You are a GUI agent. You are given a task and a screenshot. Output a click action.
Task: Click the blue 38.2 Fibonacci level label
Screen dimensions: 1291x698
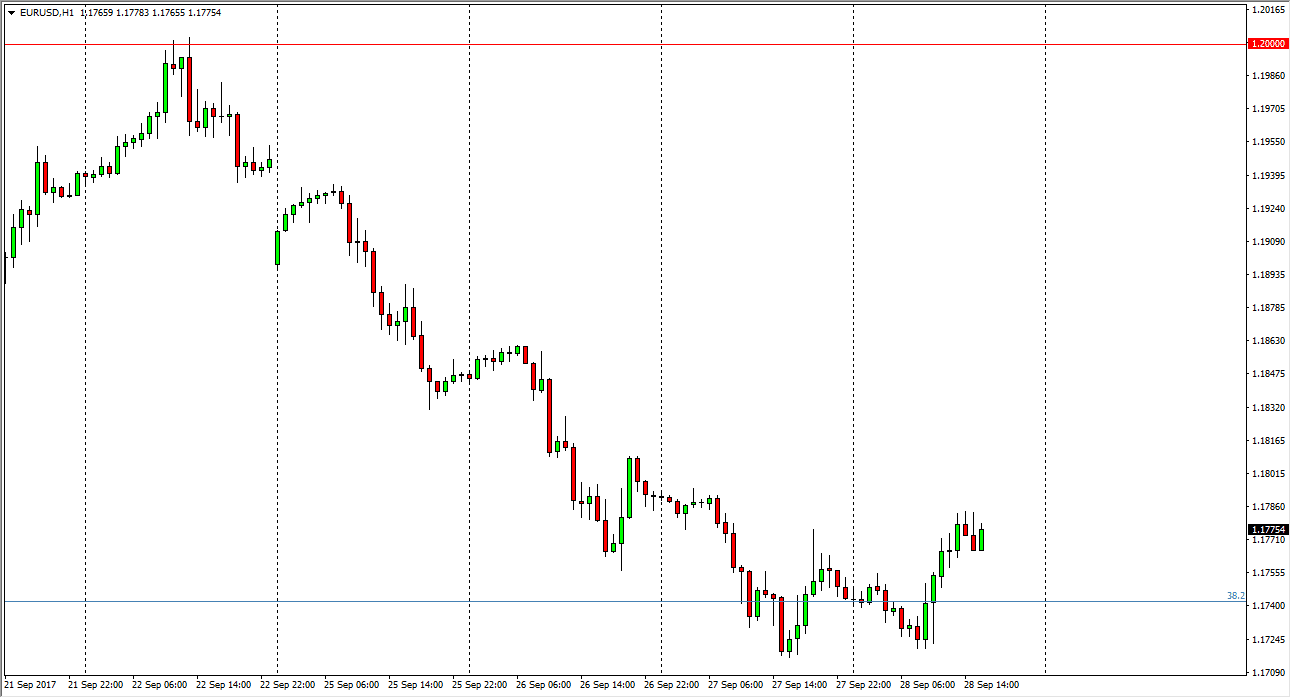pyautogui.click(x=1236, y=596)
